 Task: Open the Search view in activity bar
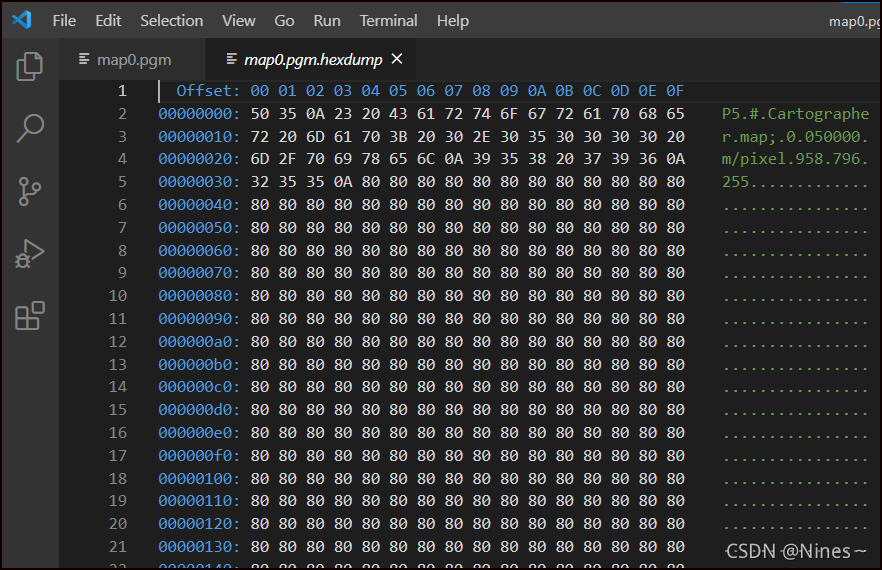pos(29,128)
